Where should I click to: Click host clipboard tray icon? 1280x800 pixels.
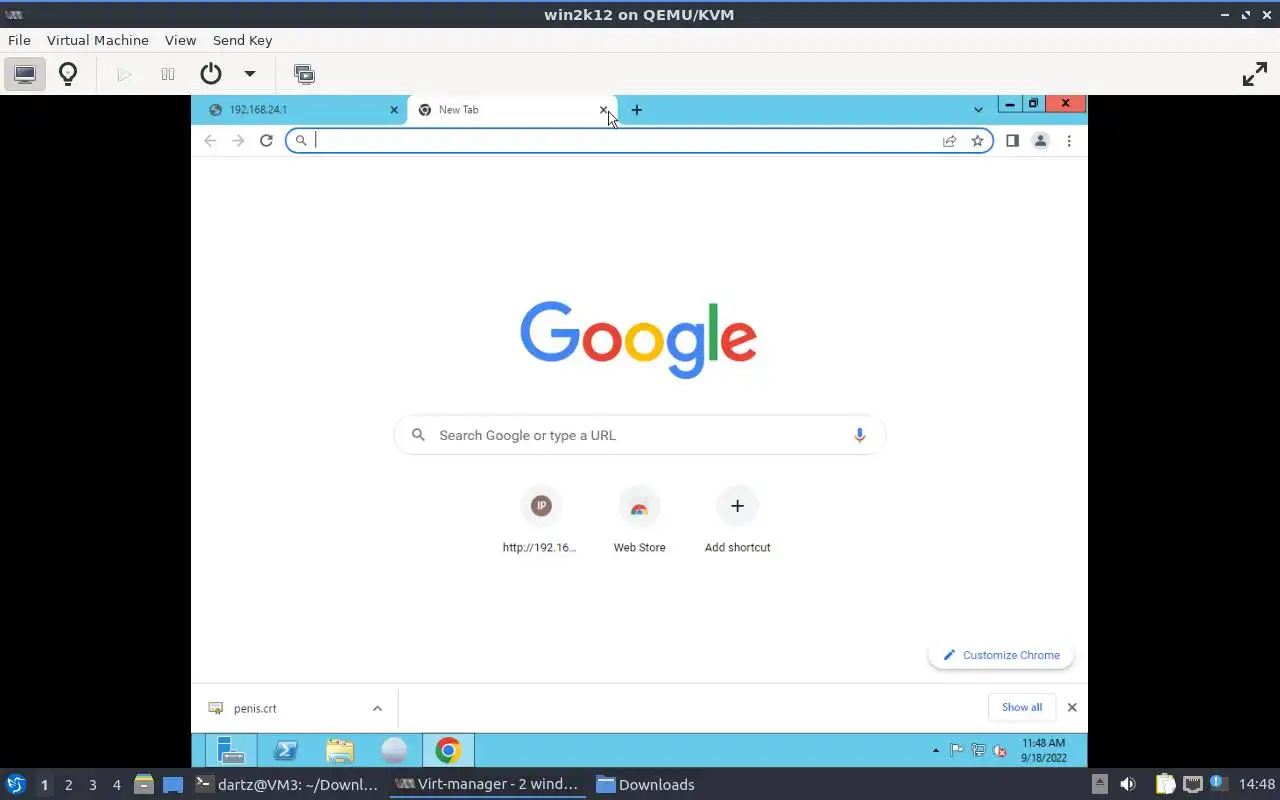pyautogui.click(x=1165, y=784)
